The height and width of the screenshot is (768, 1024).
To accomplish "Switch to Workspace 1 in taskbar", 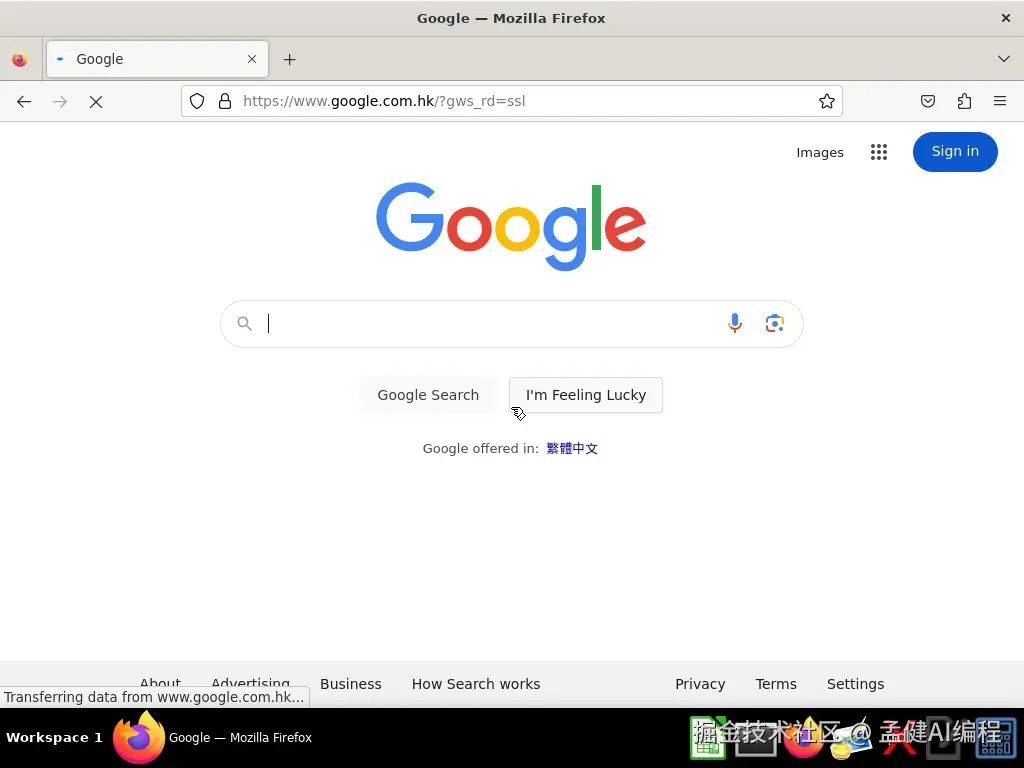I will pos(54,737).
